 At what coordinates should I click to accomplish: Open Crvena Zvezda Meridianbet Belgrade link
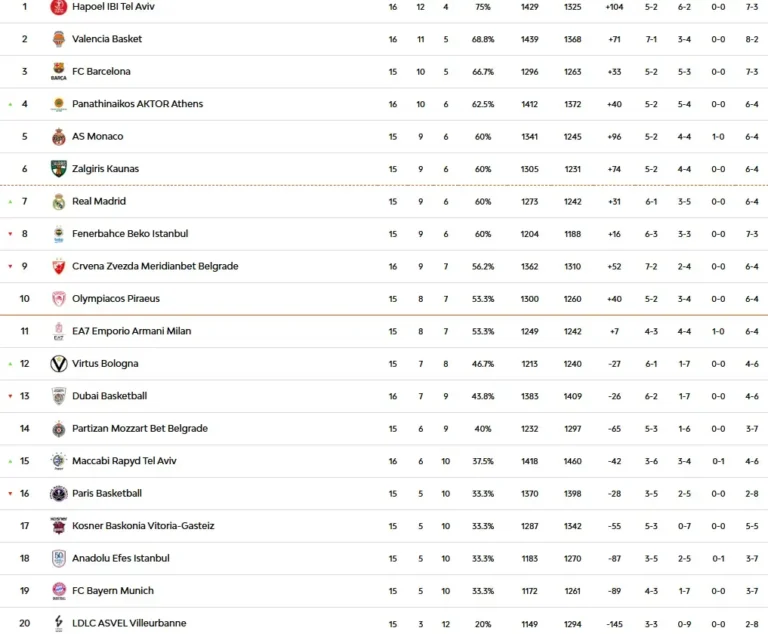click(x=155, y=266)
